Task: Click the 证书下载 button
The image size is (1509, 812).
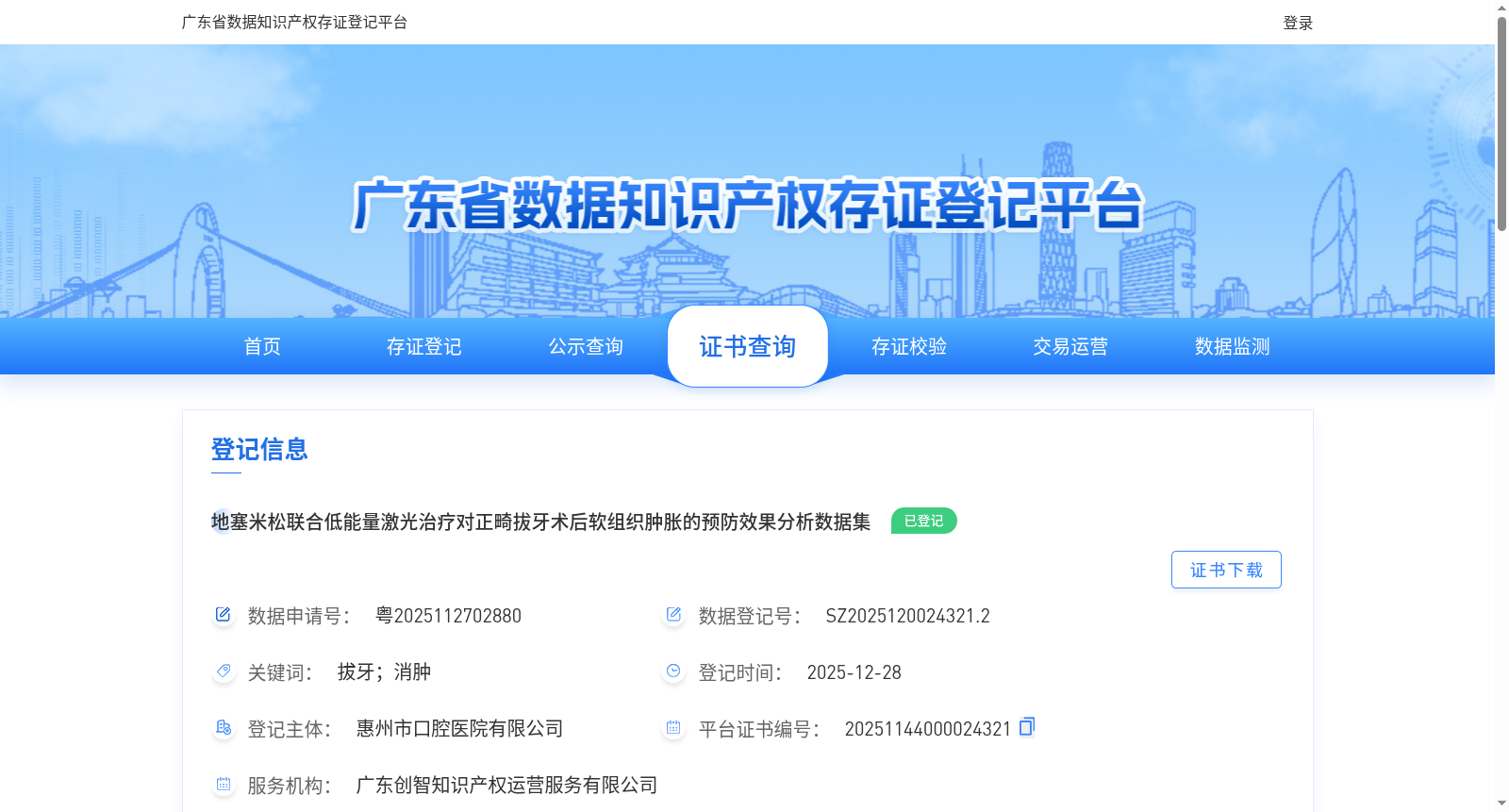Action: tap(1226, 570)
